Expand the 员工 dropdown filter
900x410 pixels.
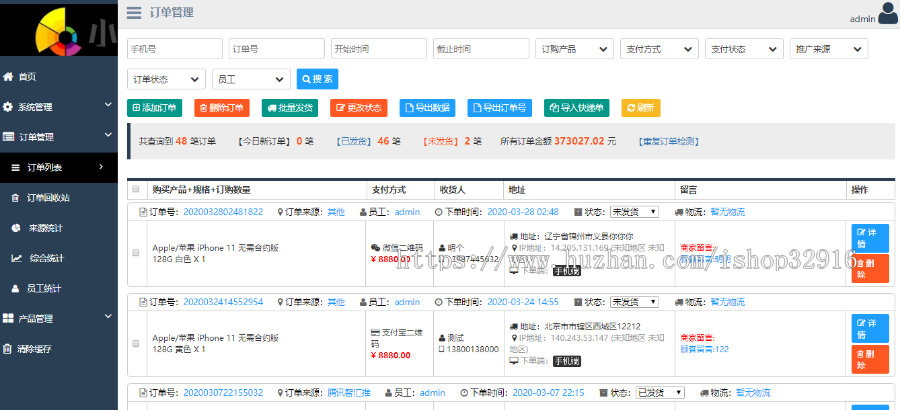pos(250,79)
